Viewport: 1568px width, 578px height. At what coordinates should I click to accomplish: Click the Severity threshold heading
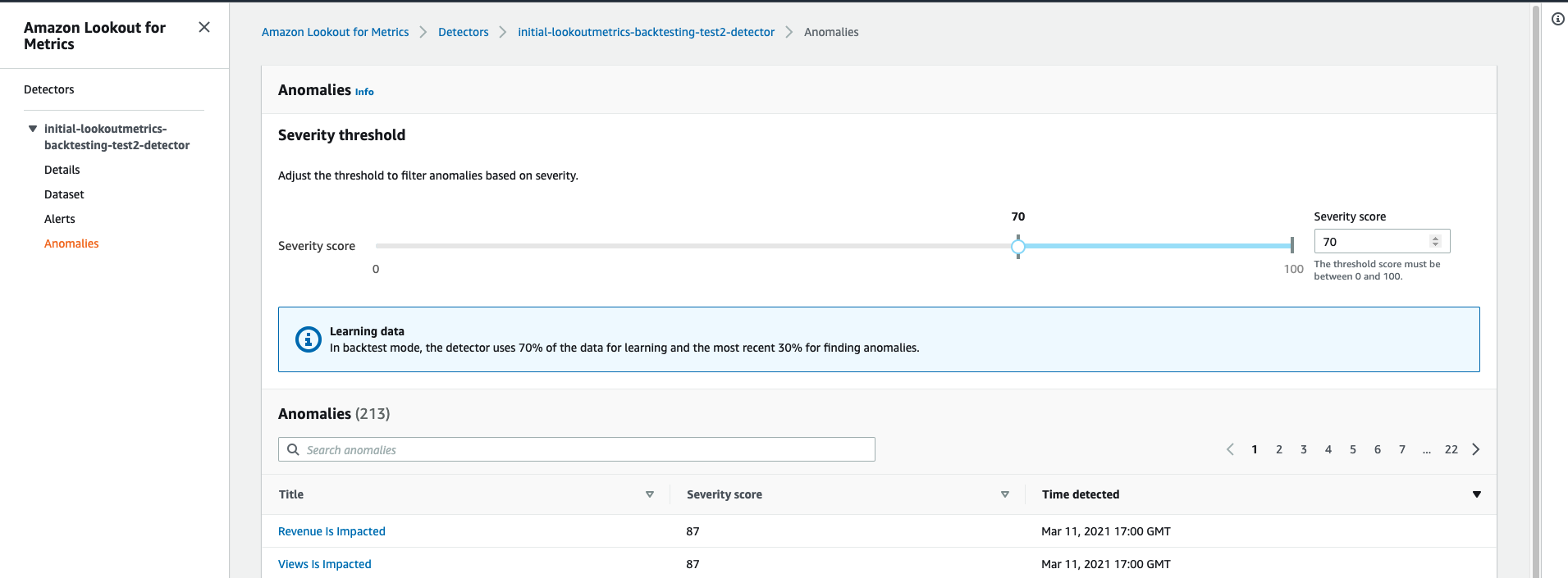tap(341, 135)
